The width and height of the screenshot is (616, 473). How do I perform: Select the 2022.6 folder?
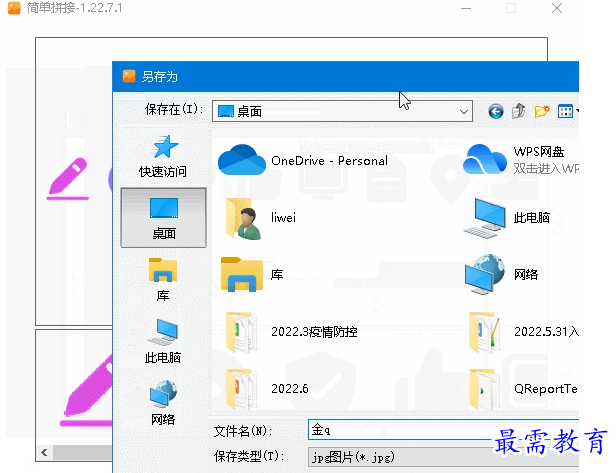click(267, 389)
